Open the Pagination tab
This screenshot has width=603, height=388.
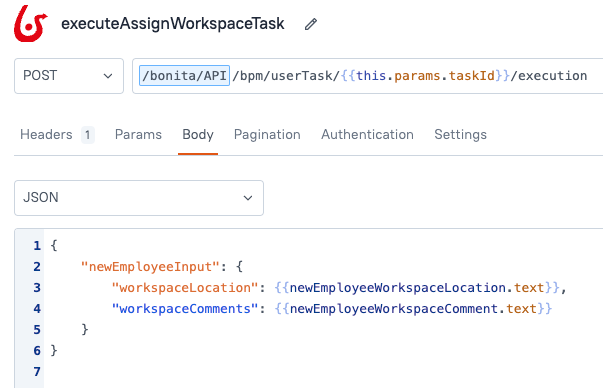(x=267, y=135)
